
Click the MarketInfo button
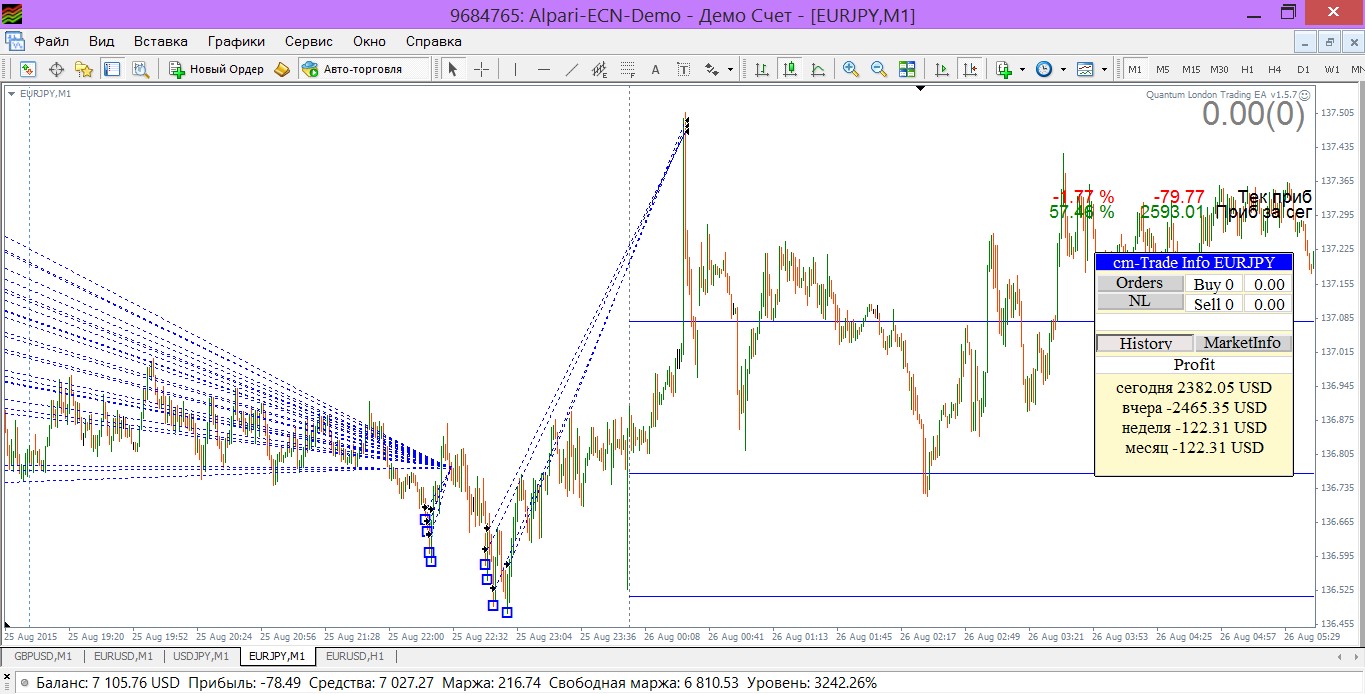click(1242, 343)
